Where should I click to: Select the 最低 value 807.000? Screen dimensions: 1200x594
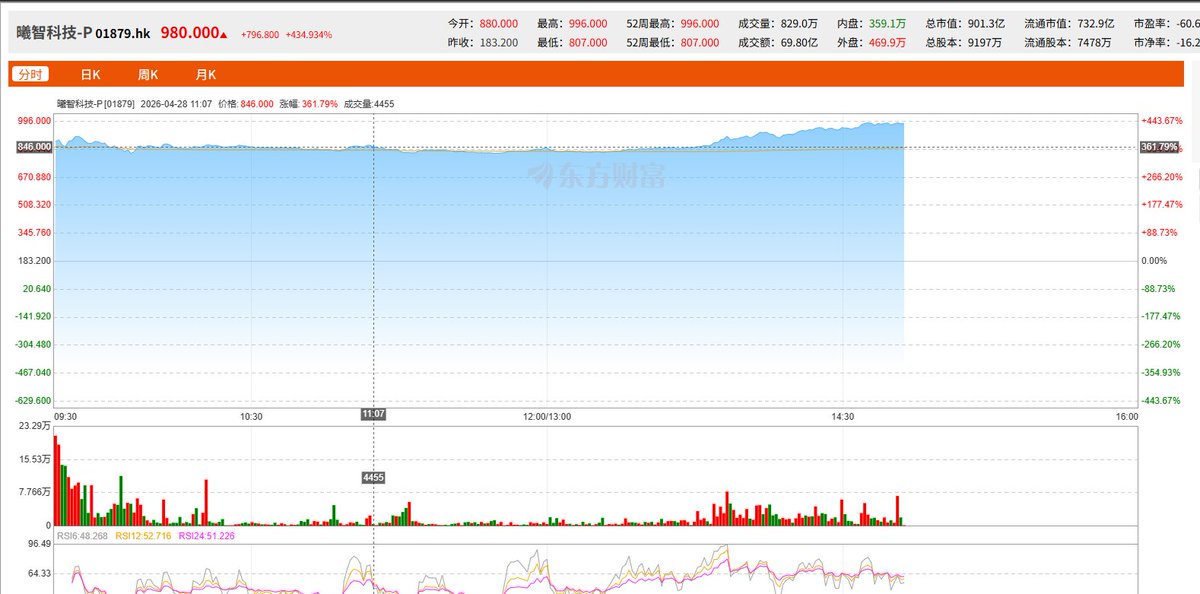(x=587, y=43)
